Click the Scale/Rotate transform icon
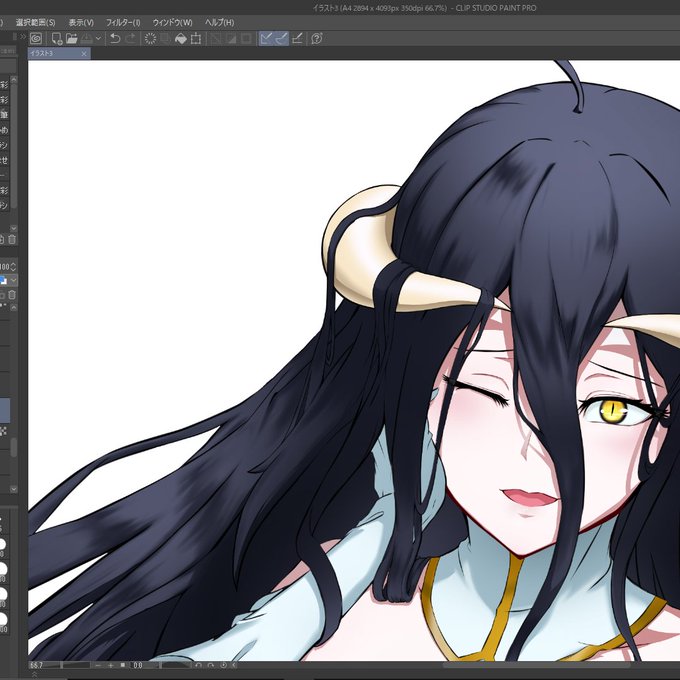The image size is (680, 680). pyautogui.click(x=196, y=39)
